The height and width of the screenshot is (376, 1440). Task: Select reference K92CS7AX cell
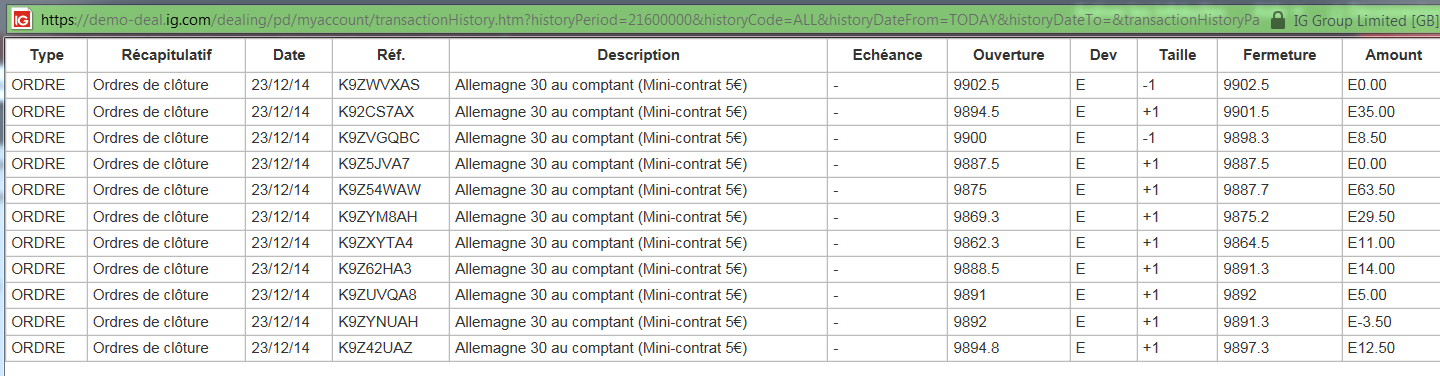coord(391,111)
